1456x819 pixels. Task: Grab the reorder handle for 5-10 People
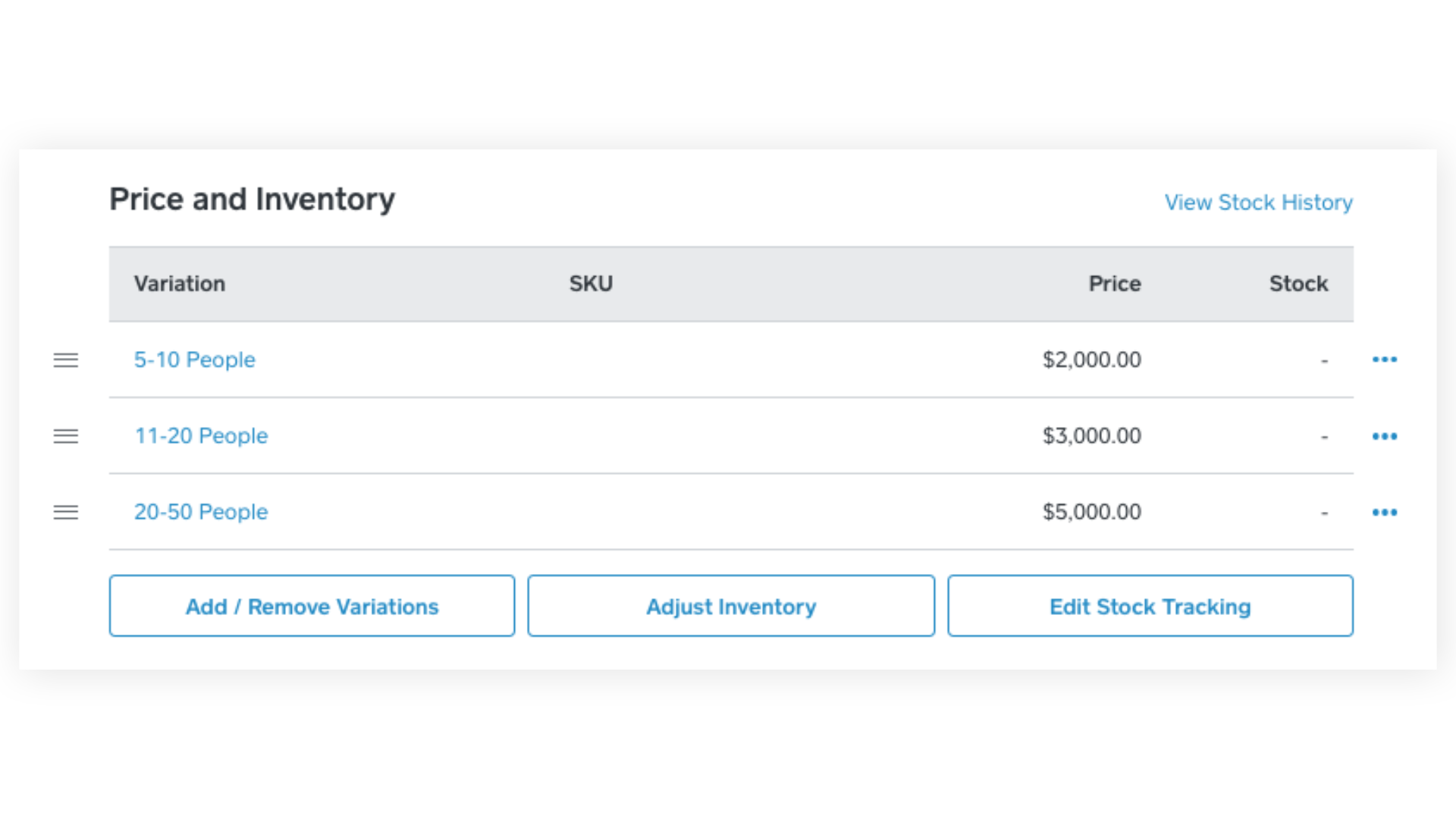(66, 360)
